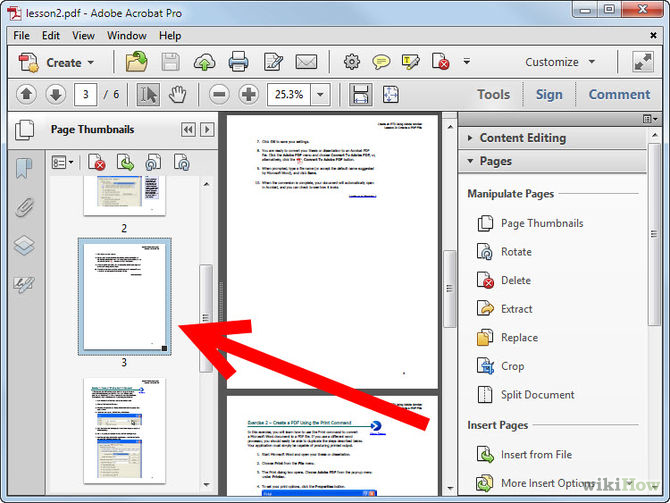Click Insert from File option

tap(524, 454)
